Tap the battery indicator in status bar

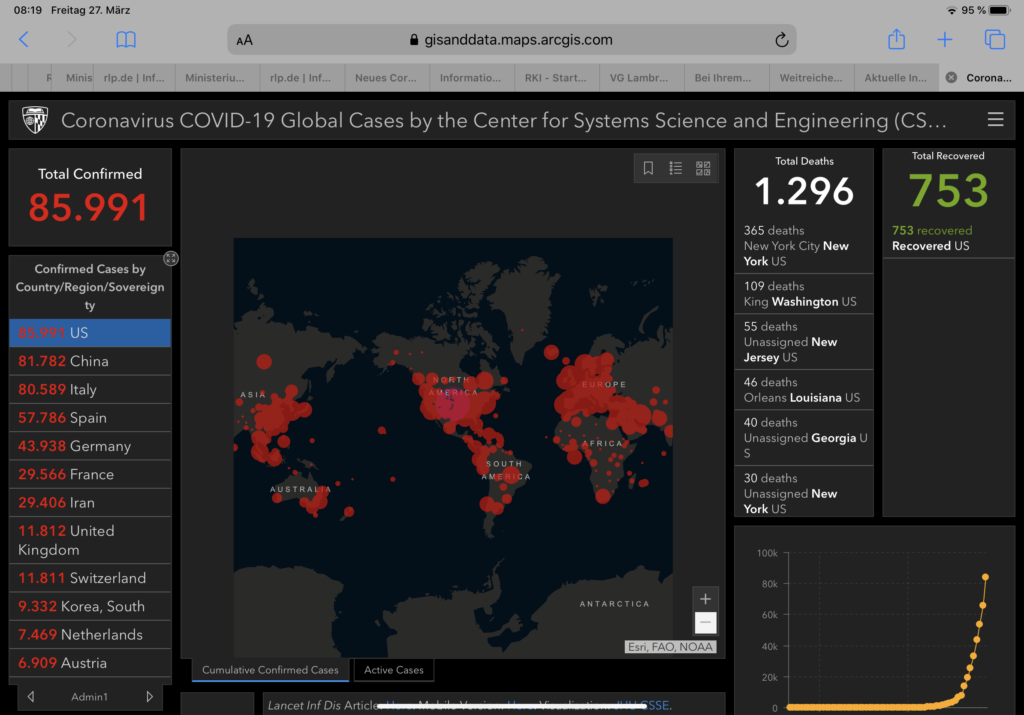(1000, 10)
